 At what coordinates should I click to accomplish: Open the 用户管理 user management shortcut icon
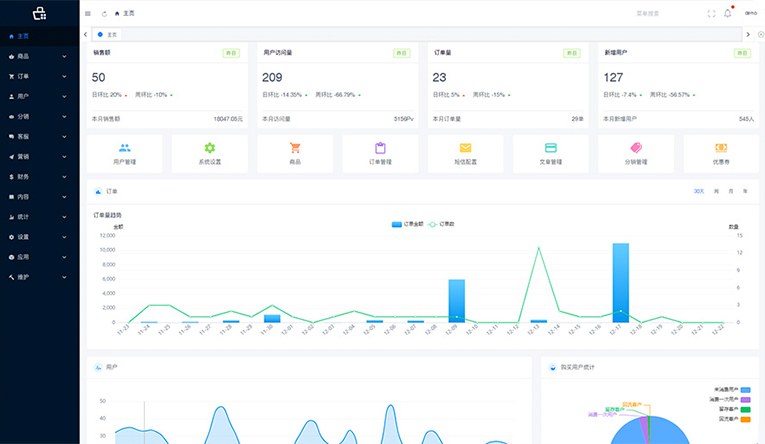(124, 147)
